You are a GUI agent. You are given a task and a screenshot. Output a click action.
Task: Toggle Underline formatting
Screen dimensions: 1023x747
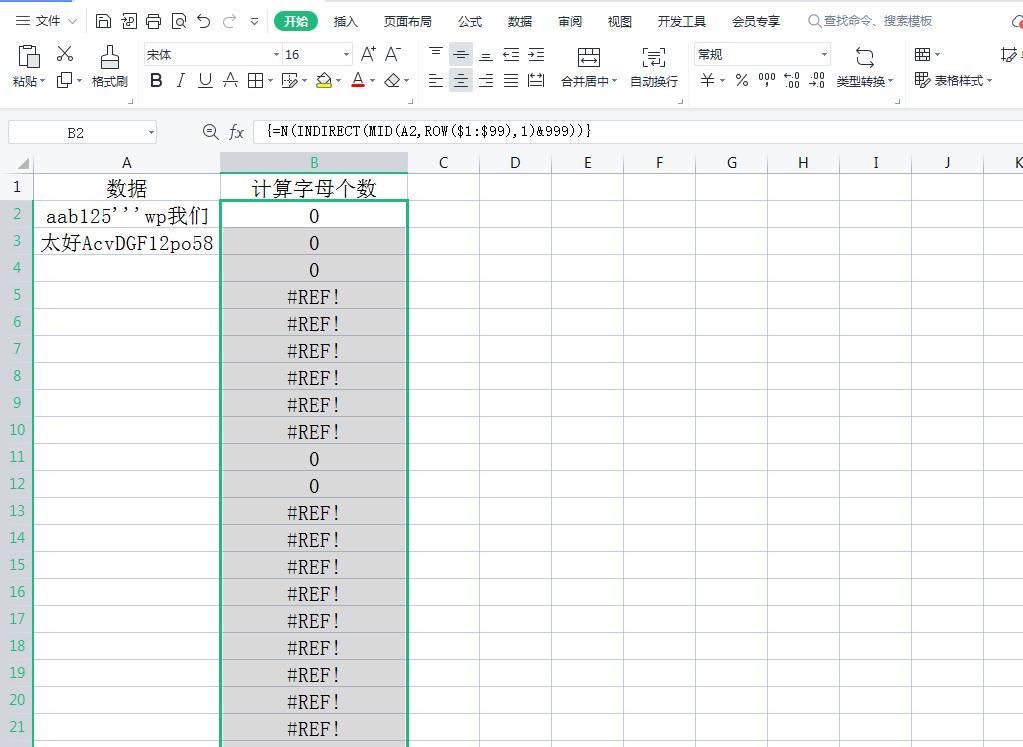(206, 80)
